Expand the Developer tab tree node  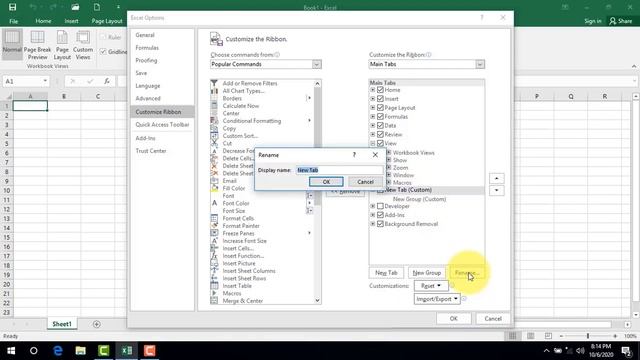click(x=373, y=206)
